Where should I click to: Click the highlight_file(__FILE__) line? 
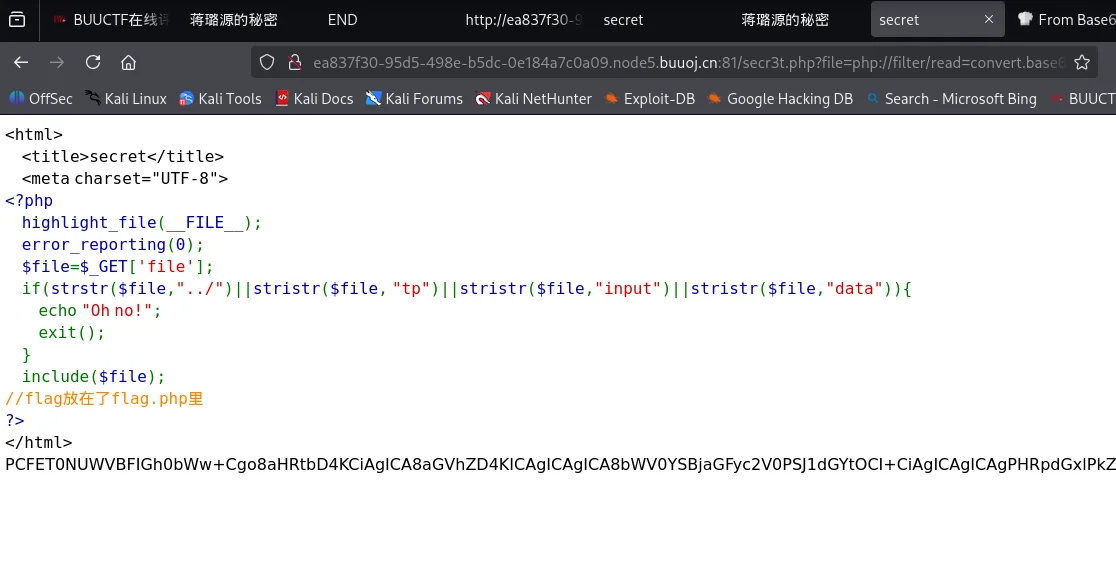pos(142,223)
